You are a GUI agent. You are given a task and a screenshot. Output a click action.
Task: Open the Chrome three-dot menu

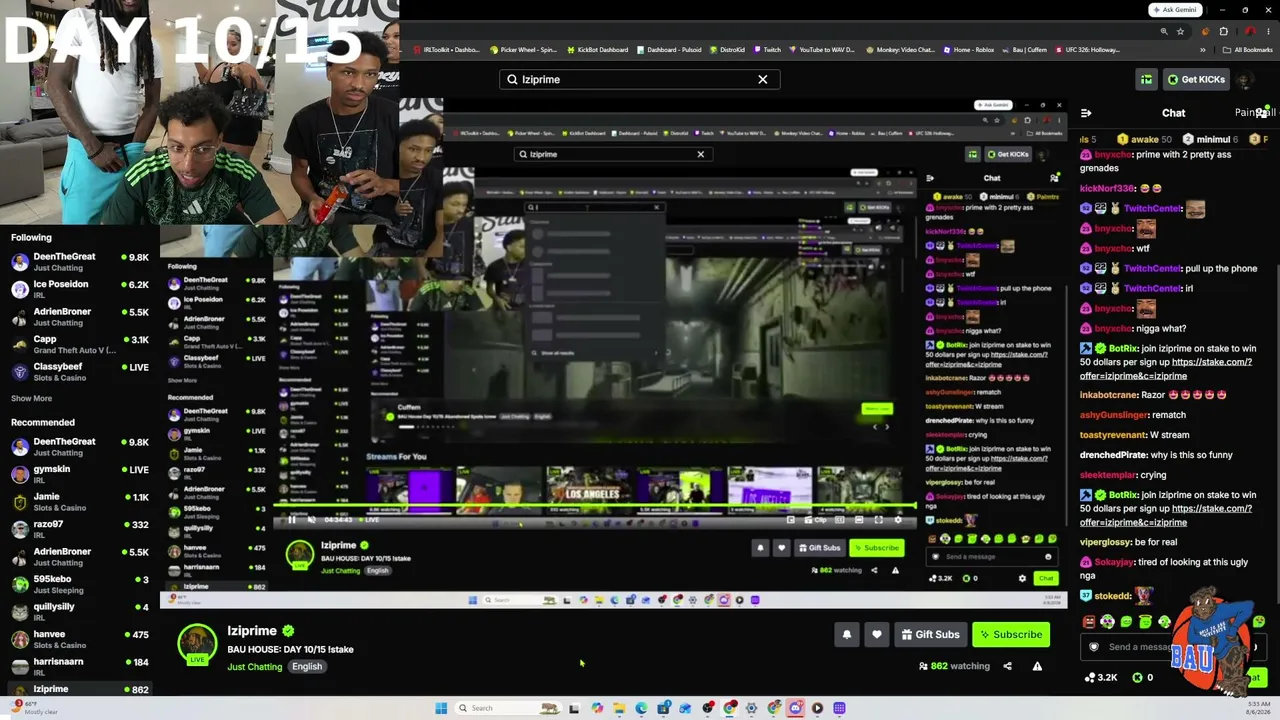click(x=1268, y=31)
